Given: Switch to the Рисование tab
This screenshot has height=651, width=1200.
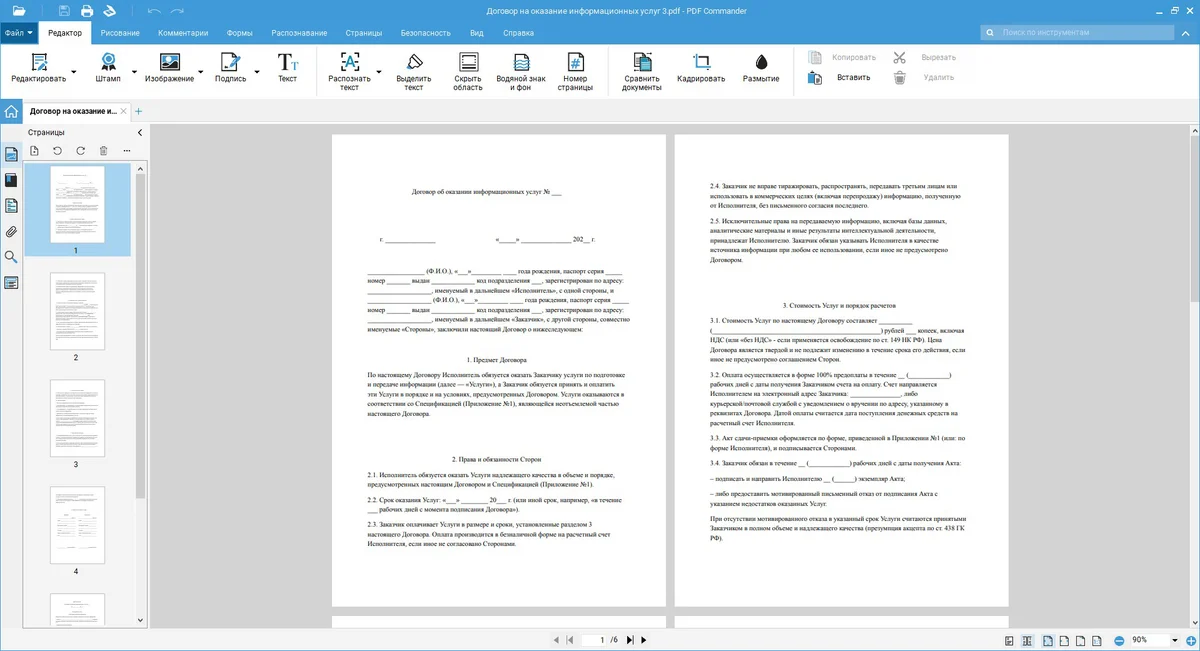Looking at the screenshot, I should [120, 33].
